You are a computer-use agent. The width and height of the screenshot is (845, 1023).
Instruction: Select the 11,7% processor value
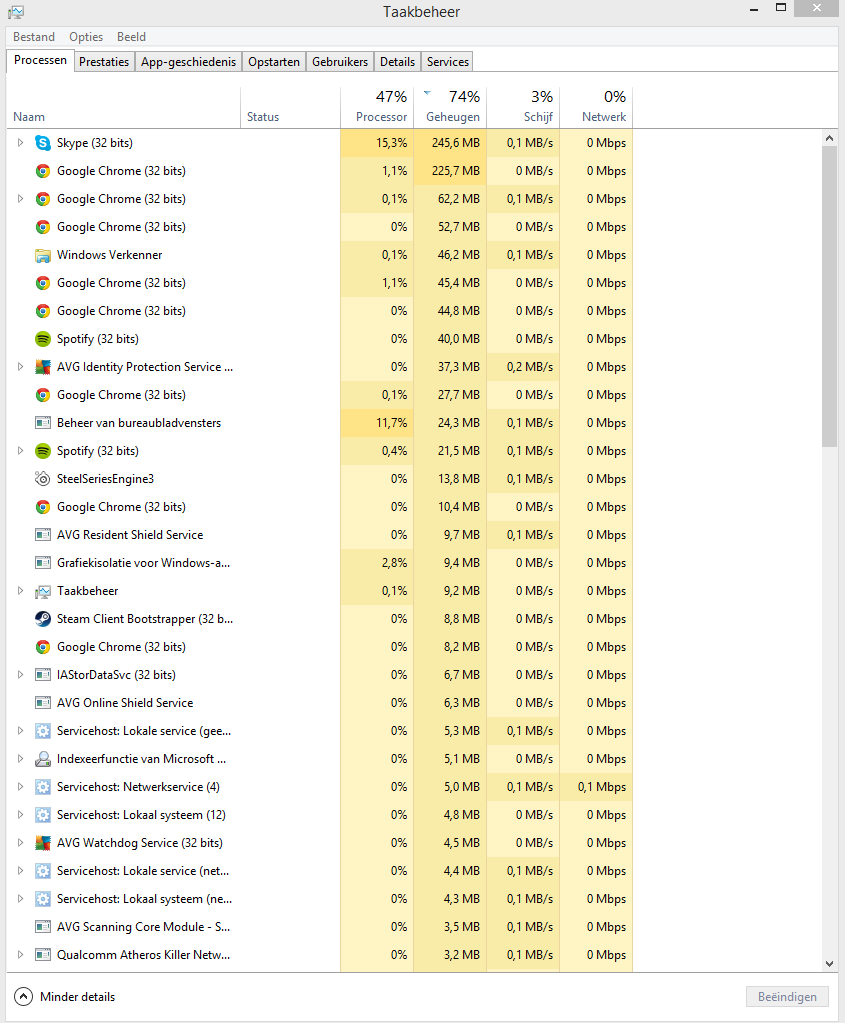(377, 423)
